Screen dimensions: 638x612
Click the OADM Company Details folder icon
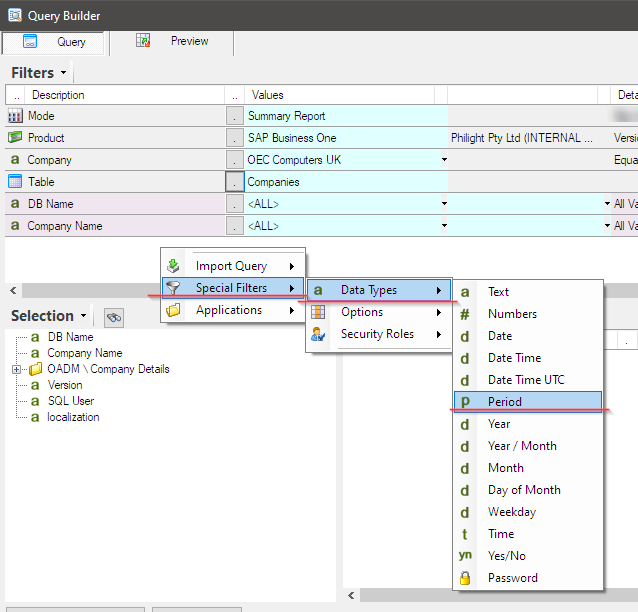point(36,369)
